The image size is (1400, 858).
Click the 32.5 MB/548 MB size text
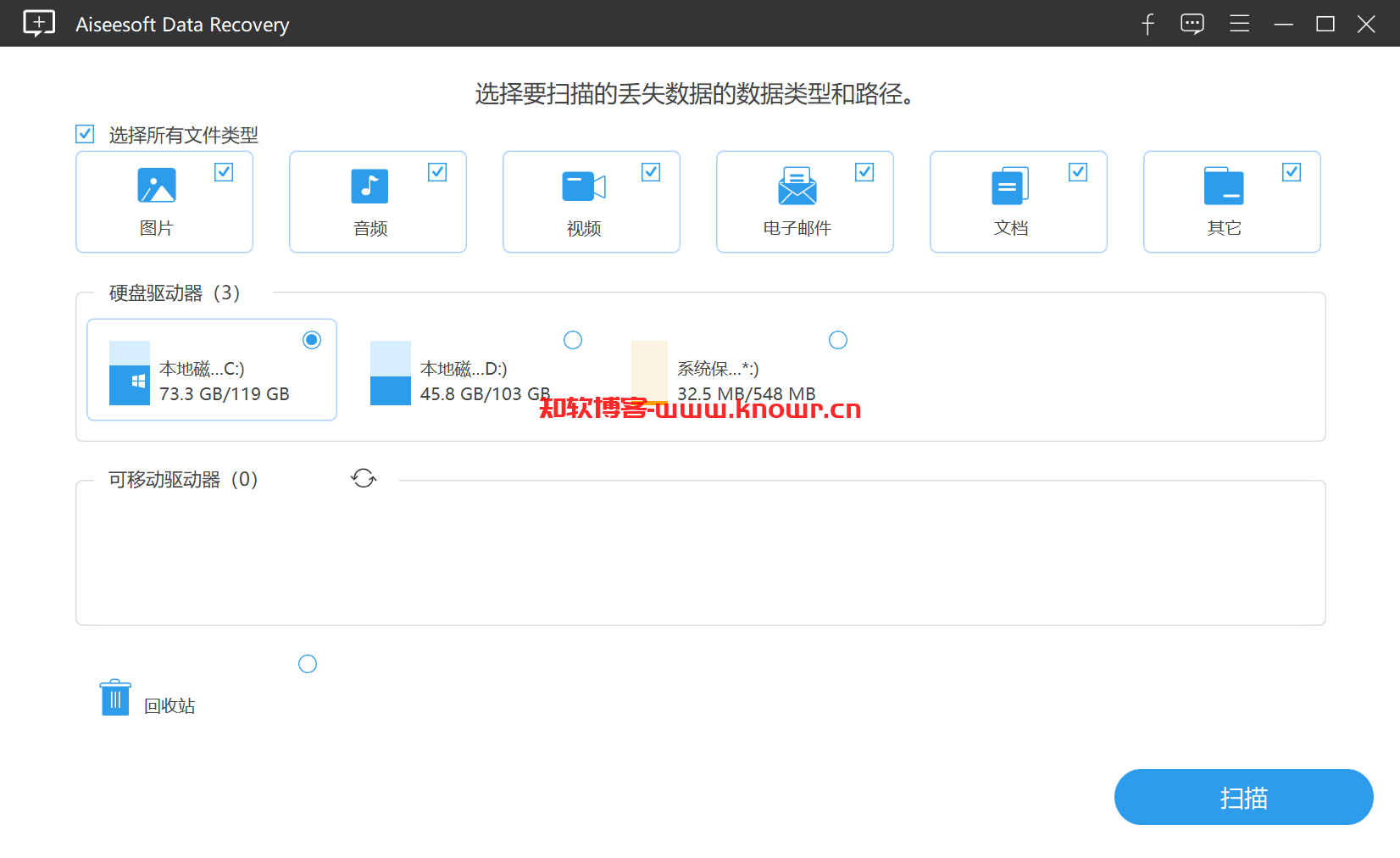[x=747, y=394]
